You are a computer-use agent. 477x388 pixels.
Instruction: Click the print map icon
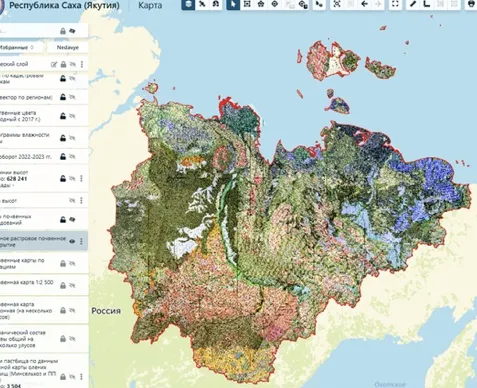point(472,4)
